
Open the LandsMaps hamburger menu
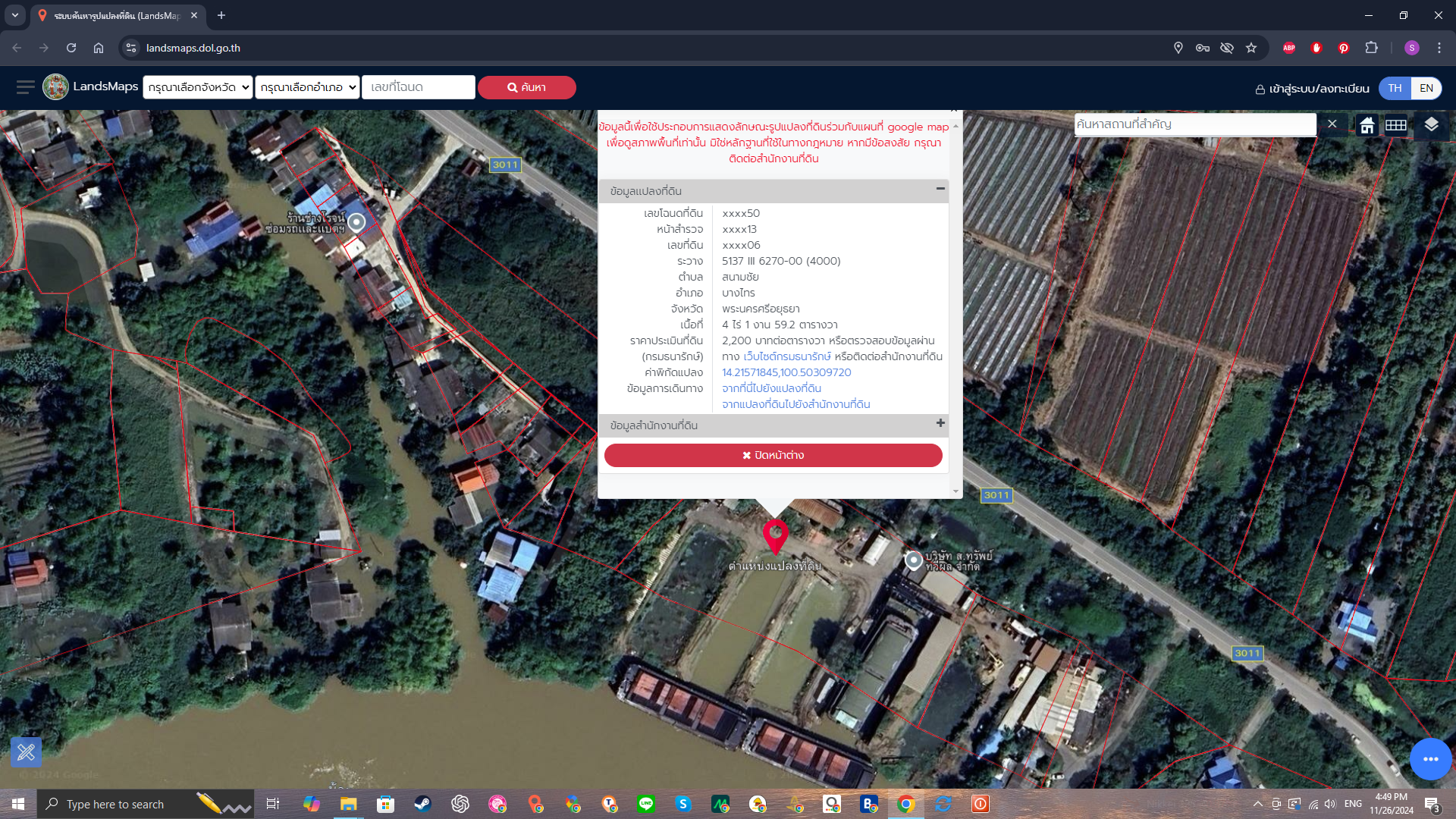coord(26,87)
